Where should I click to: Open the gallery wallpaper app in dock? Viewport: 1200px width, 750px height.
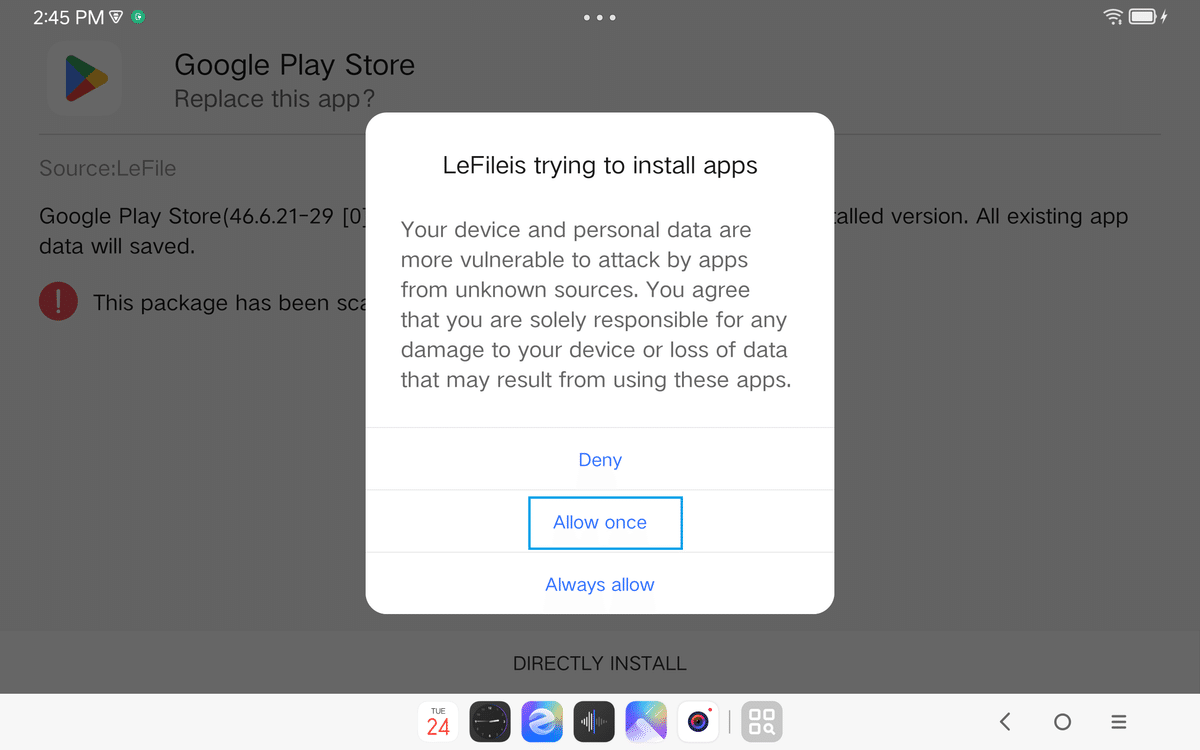tap(646, 721)
